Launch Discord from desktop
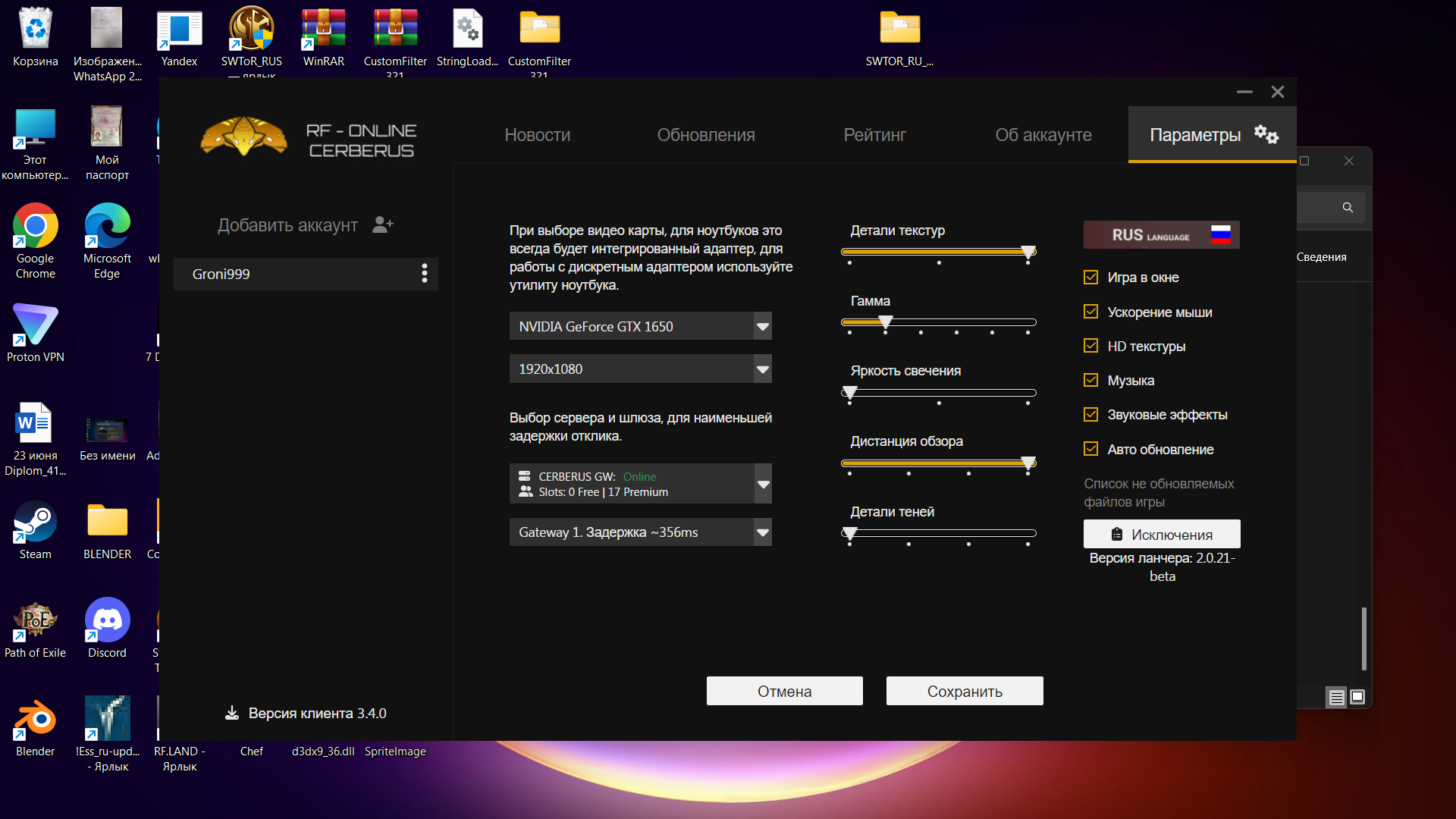1456x819 pixels. [x=107, y=629]
